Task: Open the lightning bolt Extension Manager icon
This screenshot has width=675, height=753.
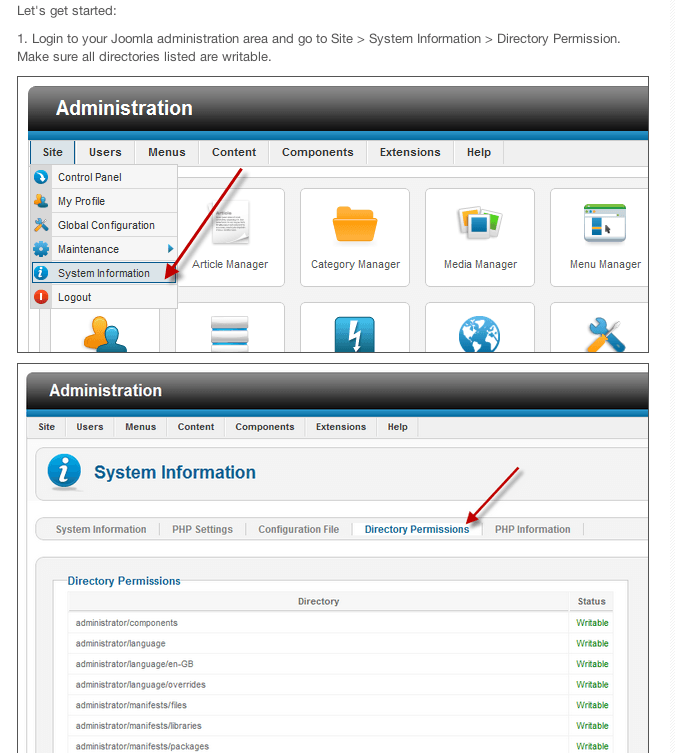Action: 355,335
